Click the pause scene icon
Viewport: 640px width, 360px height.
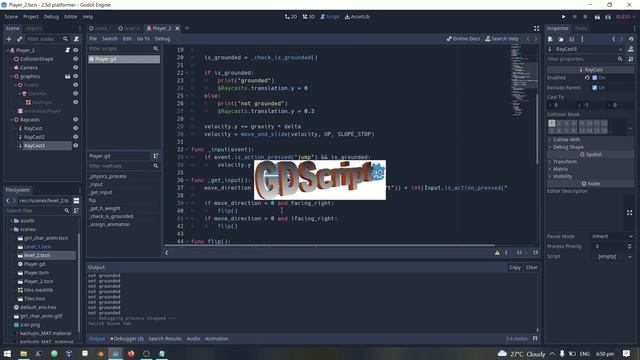(574, 17)
